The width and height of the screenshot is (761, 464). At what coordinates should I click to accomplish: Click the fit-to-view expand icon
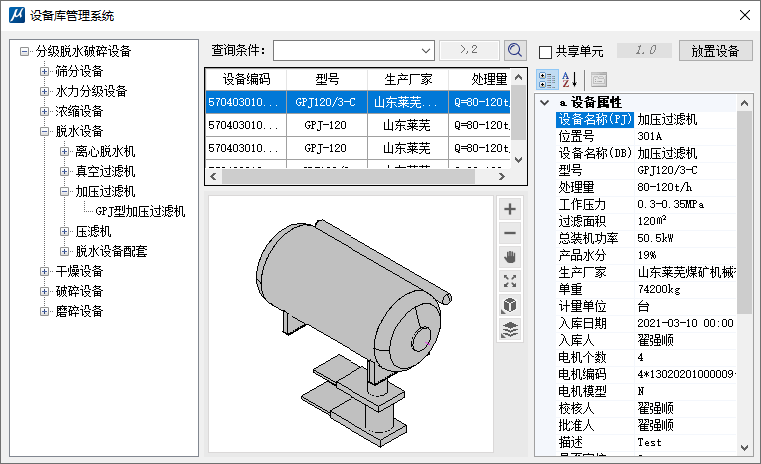[x=510, y=281]
